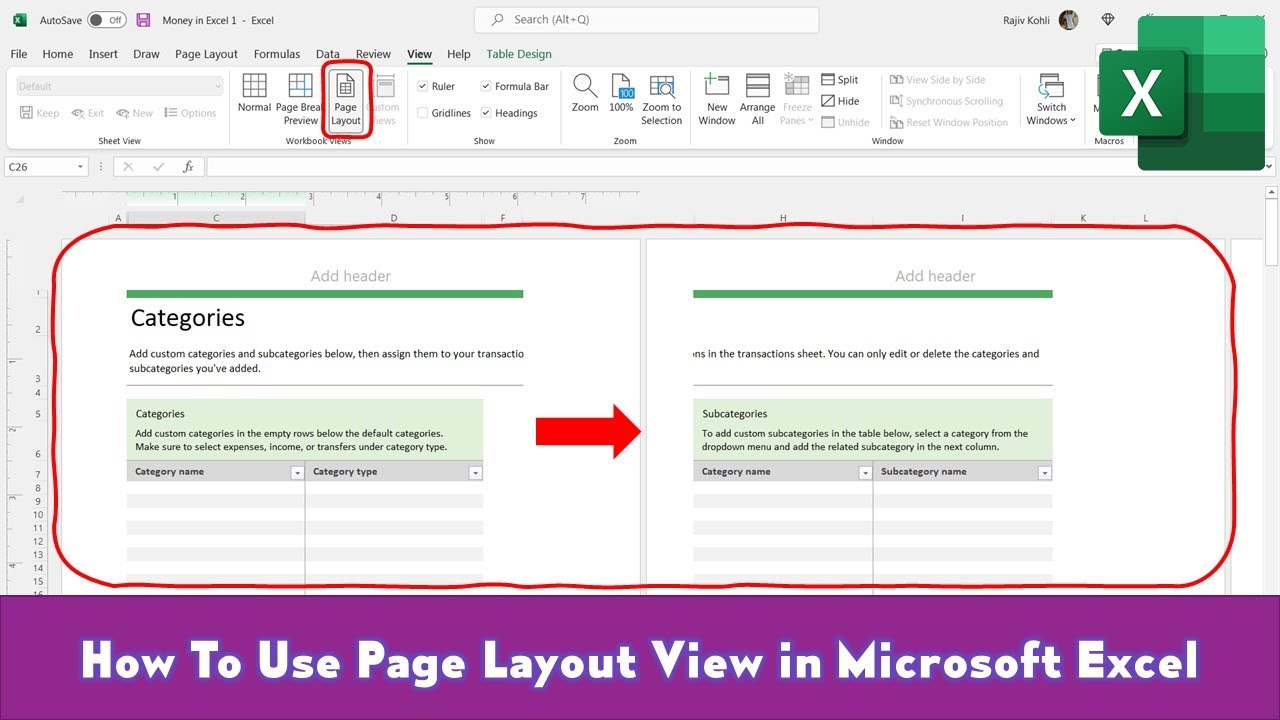Click the New sheet view button
This screenshot has width=1280, height=720.
pyautogui.click(x=135, y=113)
